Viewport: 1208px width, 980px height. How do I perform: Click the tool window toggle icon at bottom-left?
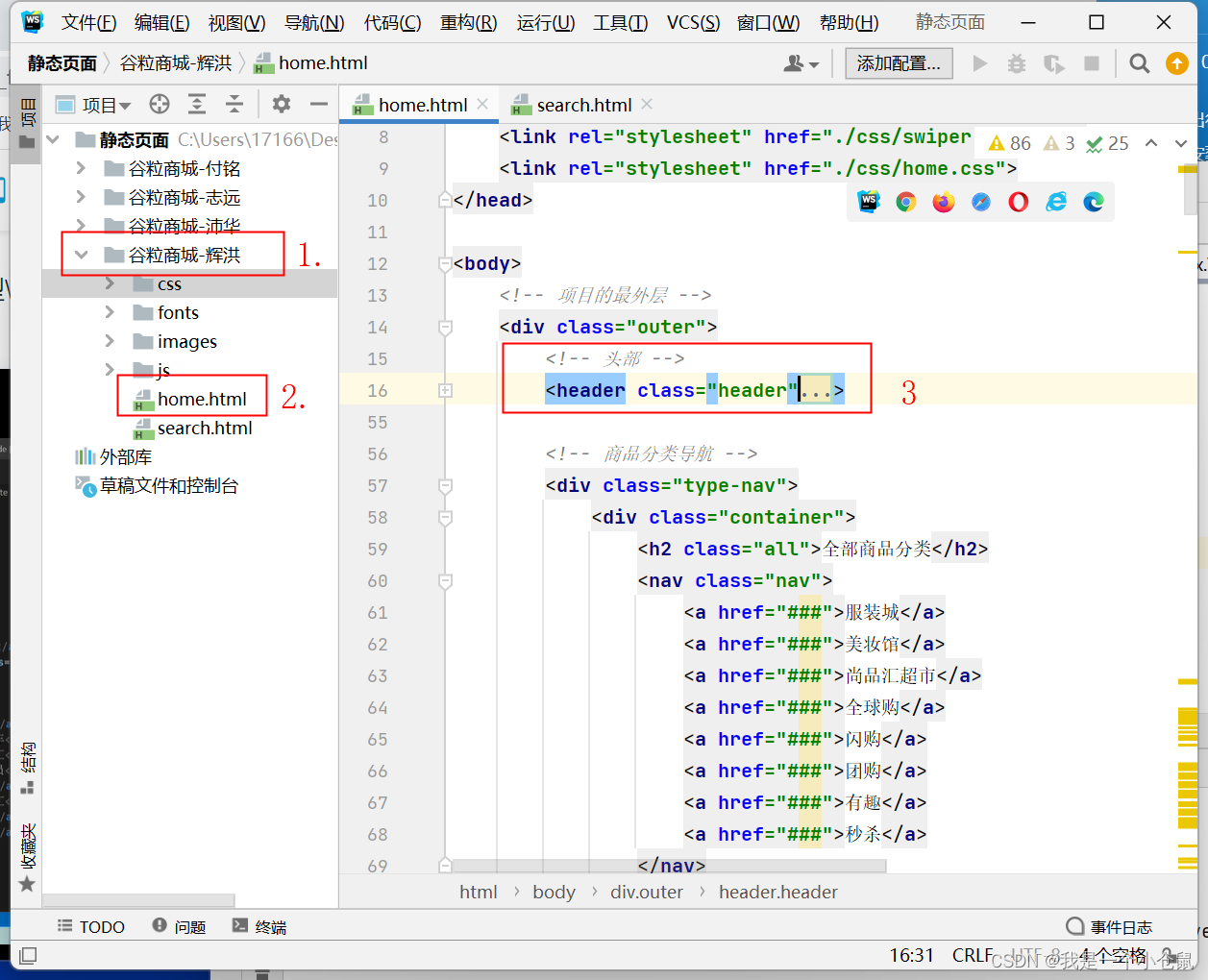28,955
